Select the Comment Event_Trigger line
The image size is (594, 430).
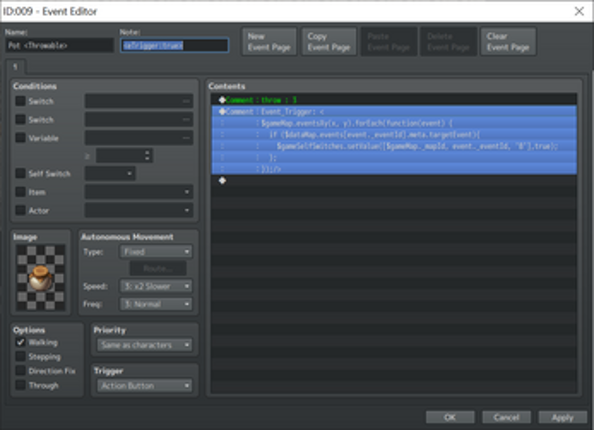394,111
